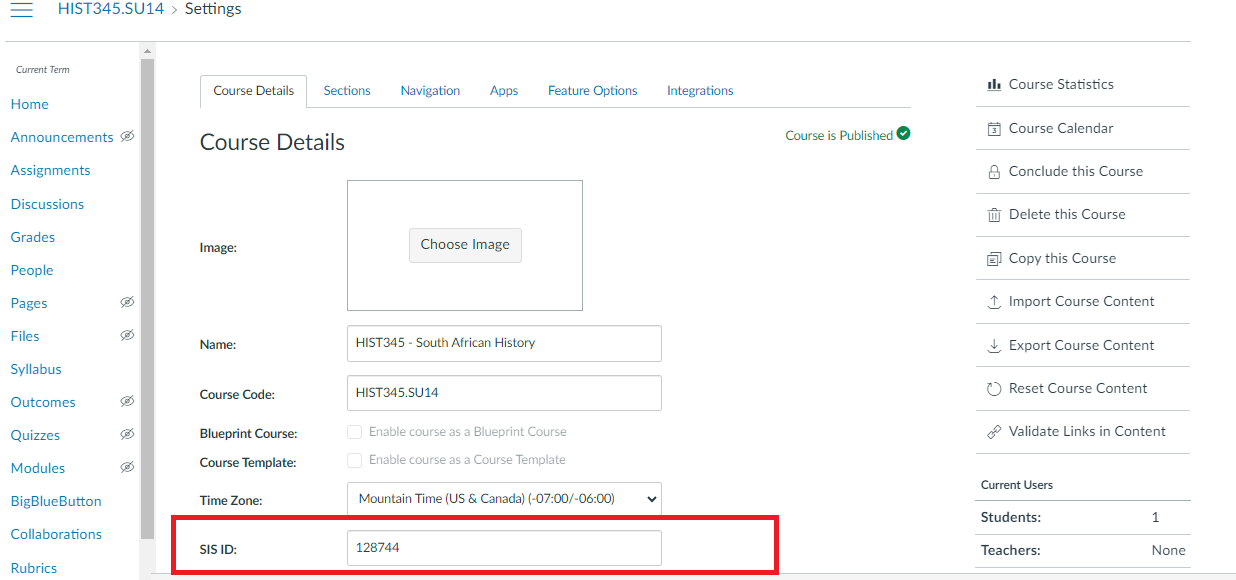
Task: Open the hamburger navigation menu
Action: click(x=21, y=8)
